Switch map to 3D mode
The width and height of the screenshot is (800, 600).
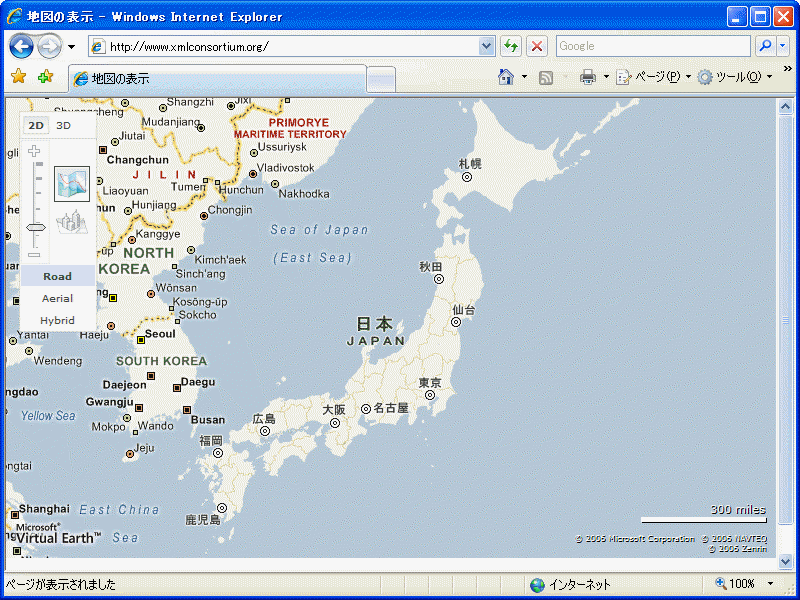(x=63, y=125)
